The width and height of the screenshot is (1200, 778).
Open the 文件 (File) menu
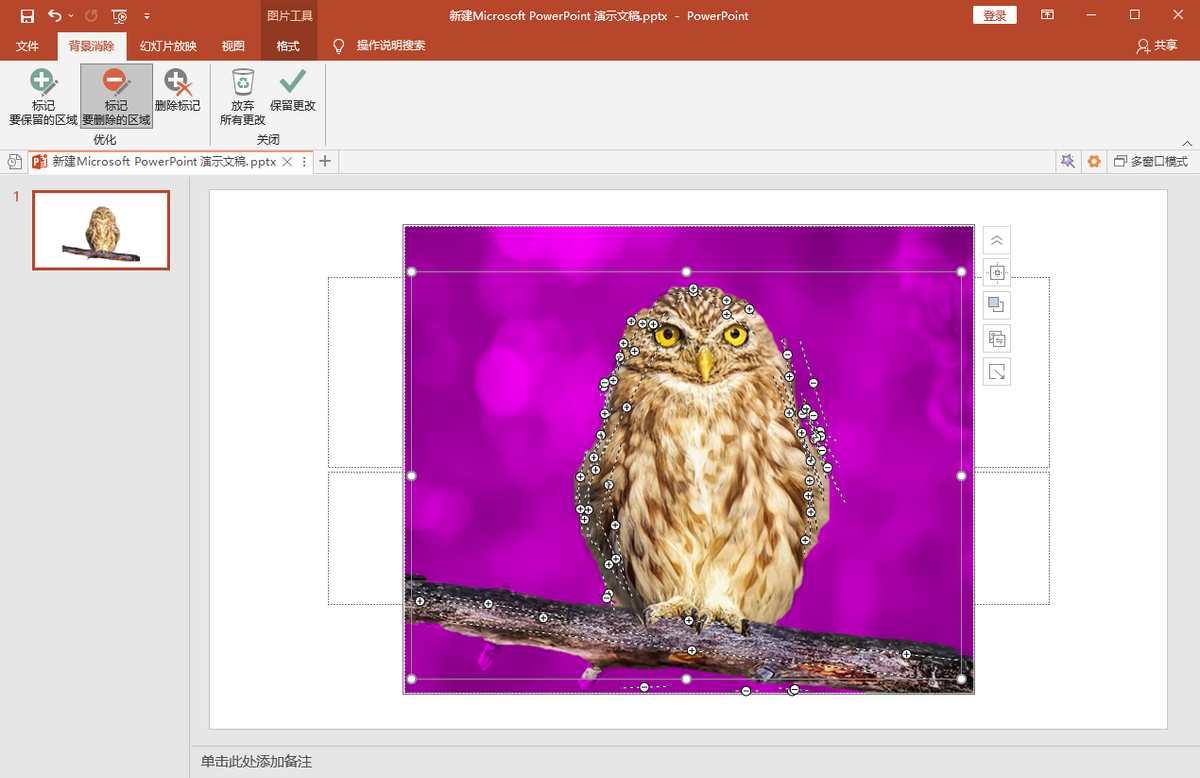pyautogui.click(x=27, y=46)
